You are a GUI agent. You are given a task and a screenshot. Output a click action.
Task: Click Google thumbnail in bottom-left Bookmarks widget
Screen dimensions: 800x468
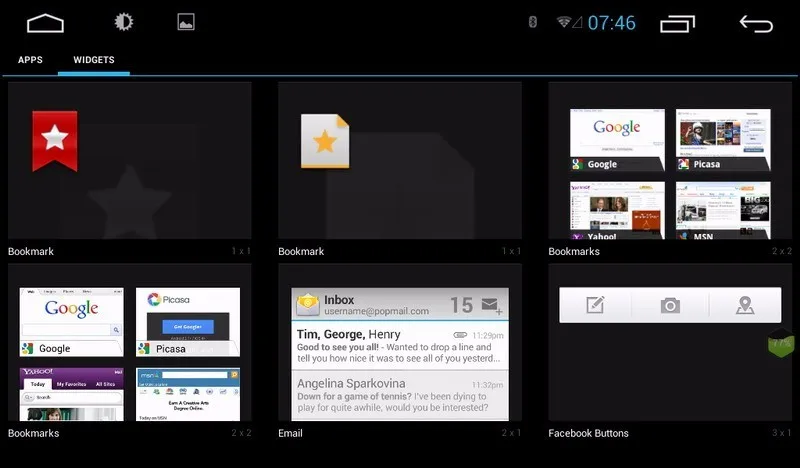(x=71, y=322)
